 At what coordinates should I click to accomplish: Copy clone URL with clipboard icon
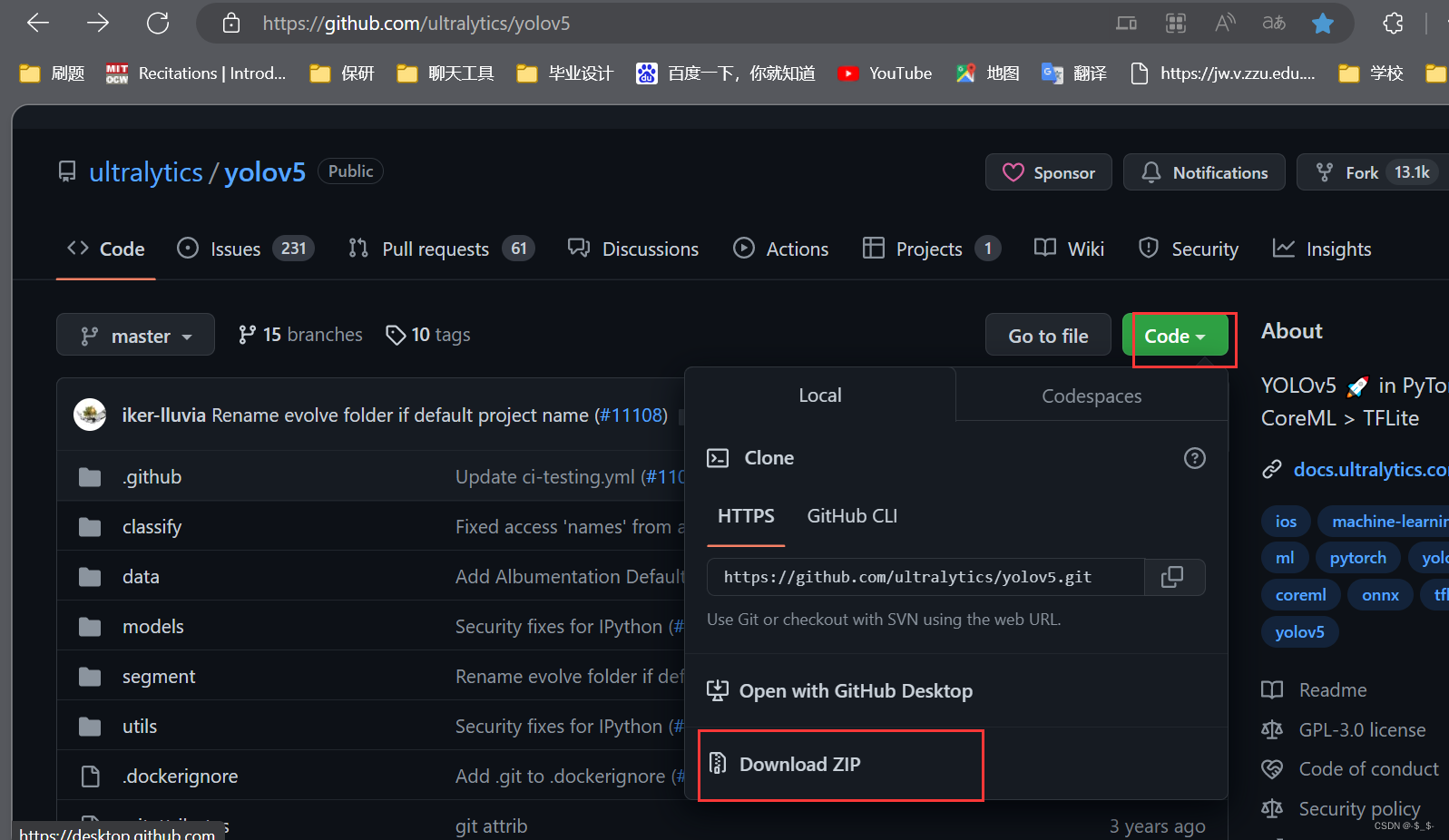[1172, 577]
